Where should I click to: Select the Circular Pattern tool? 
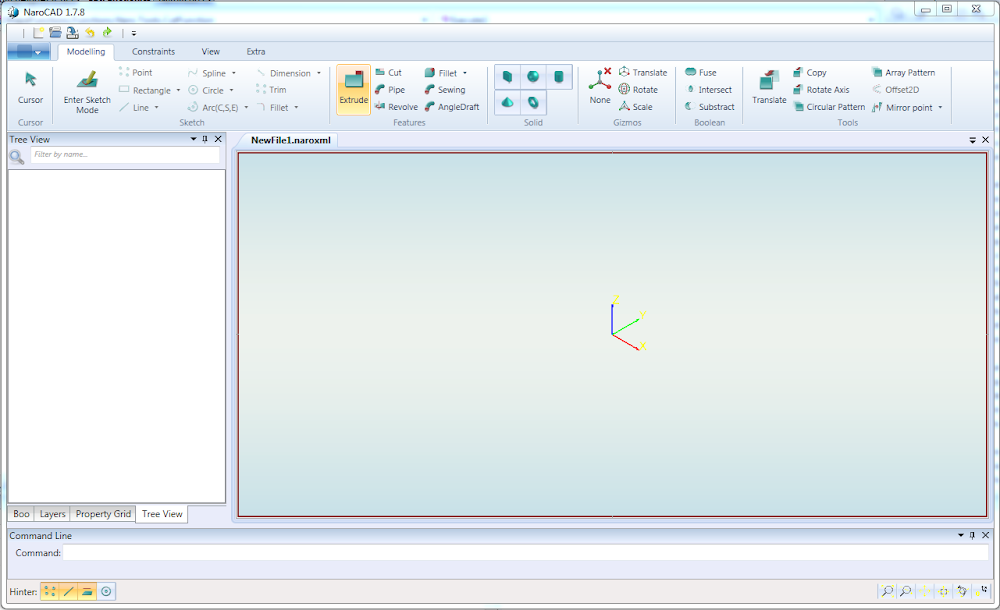coord(829,107)
